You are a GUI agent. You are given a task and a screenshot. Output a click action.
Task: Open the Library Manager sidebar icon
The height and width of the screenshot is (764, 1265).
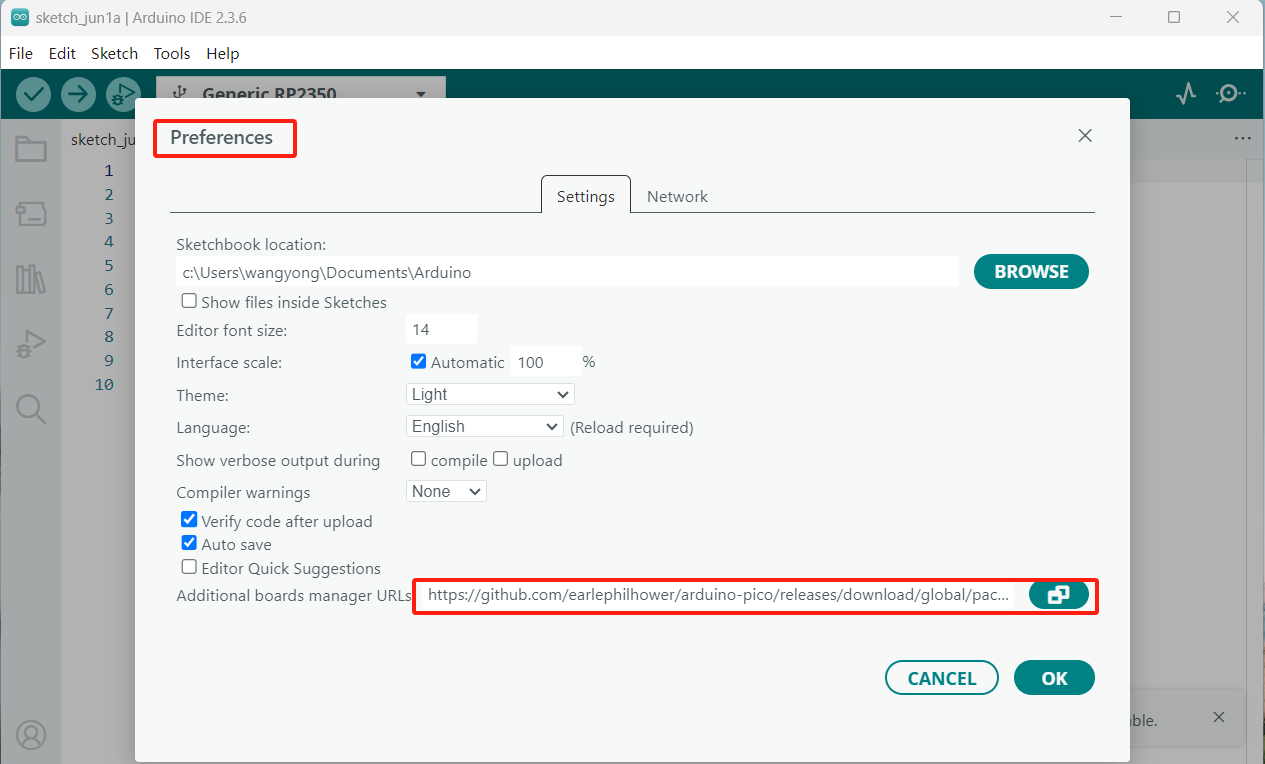click(31, 279)
